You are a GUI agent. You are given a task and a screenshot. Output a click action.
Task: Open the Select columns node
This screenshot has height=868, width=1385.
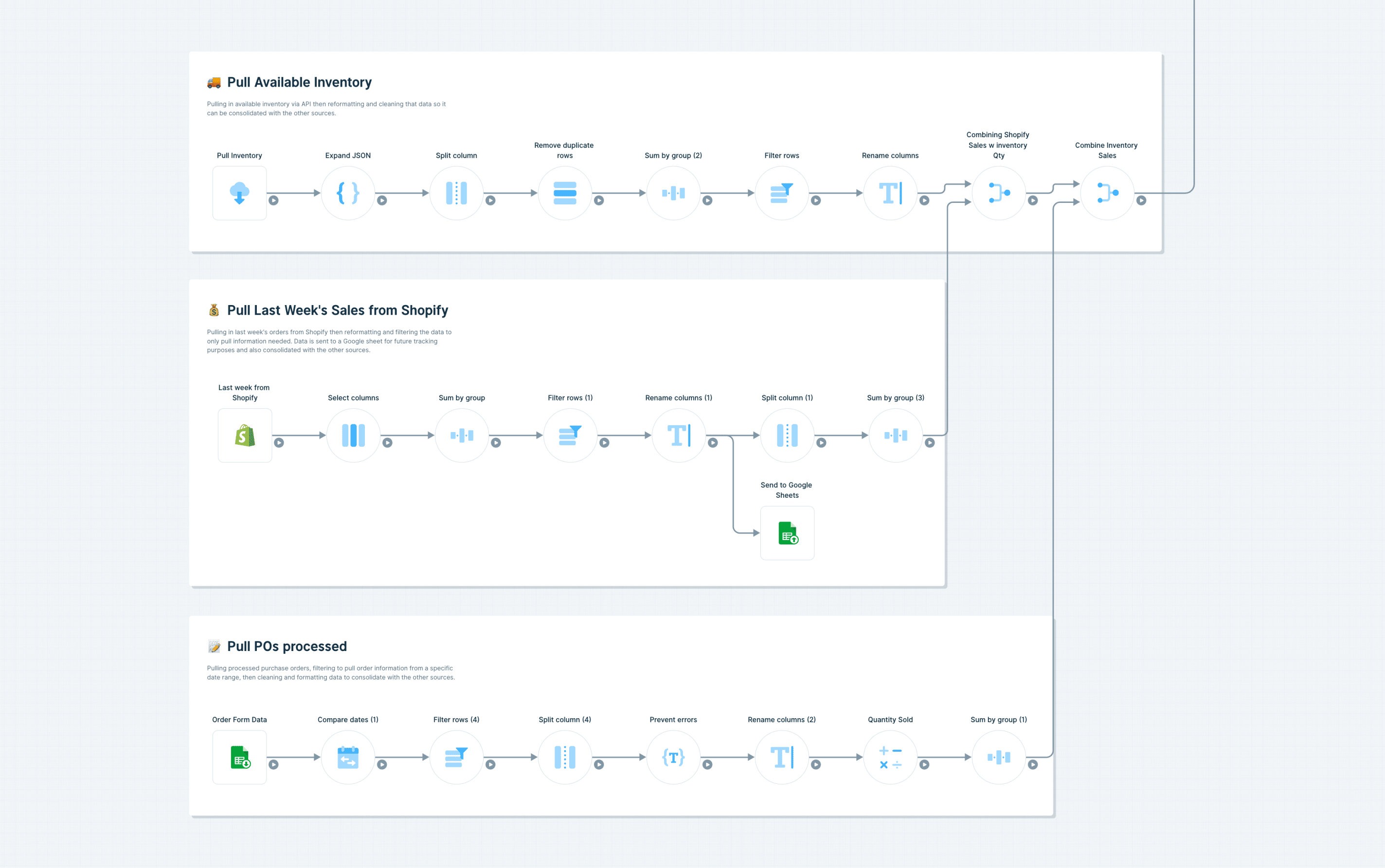354,435
